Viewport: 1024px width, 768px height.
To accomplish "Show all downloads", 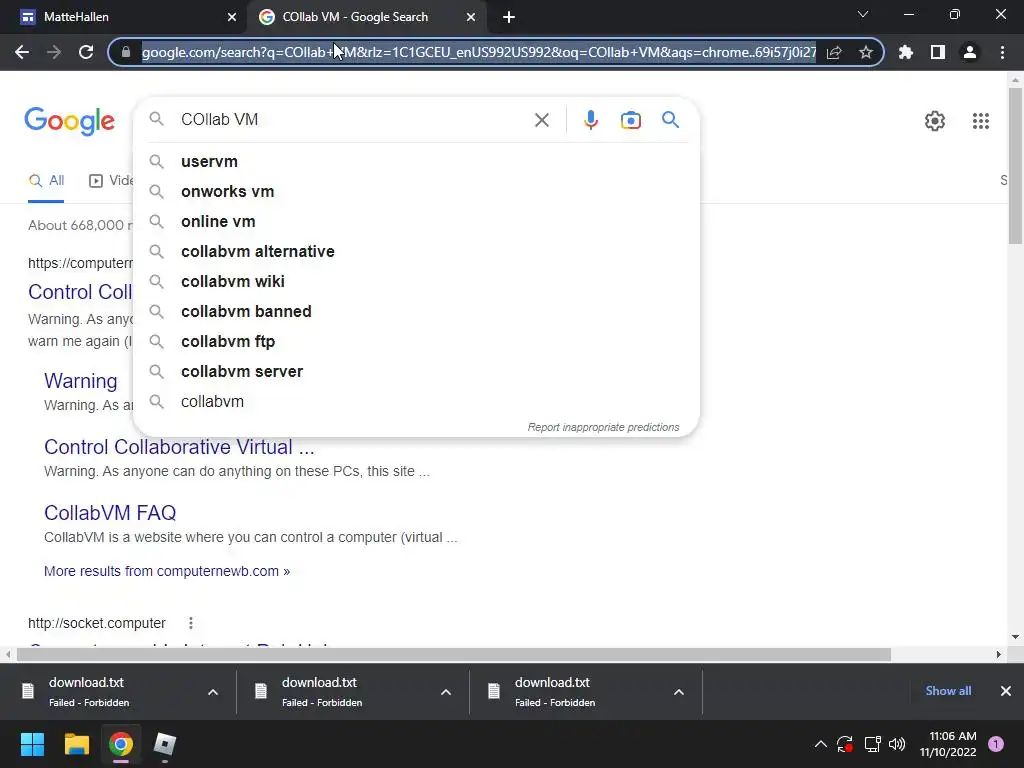I will (948, 691).
